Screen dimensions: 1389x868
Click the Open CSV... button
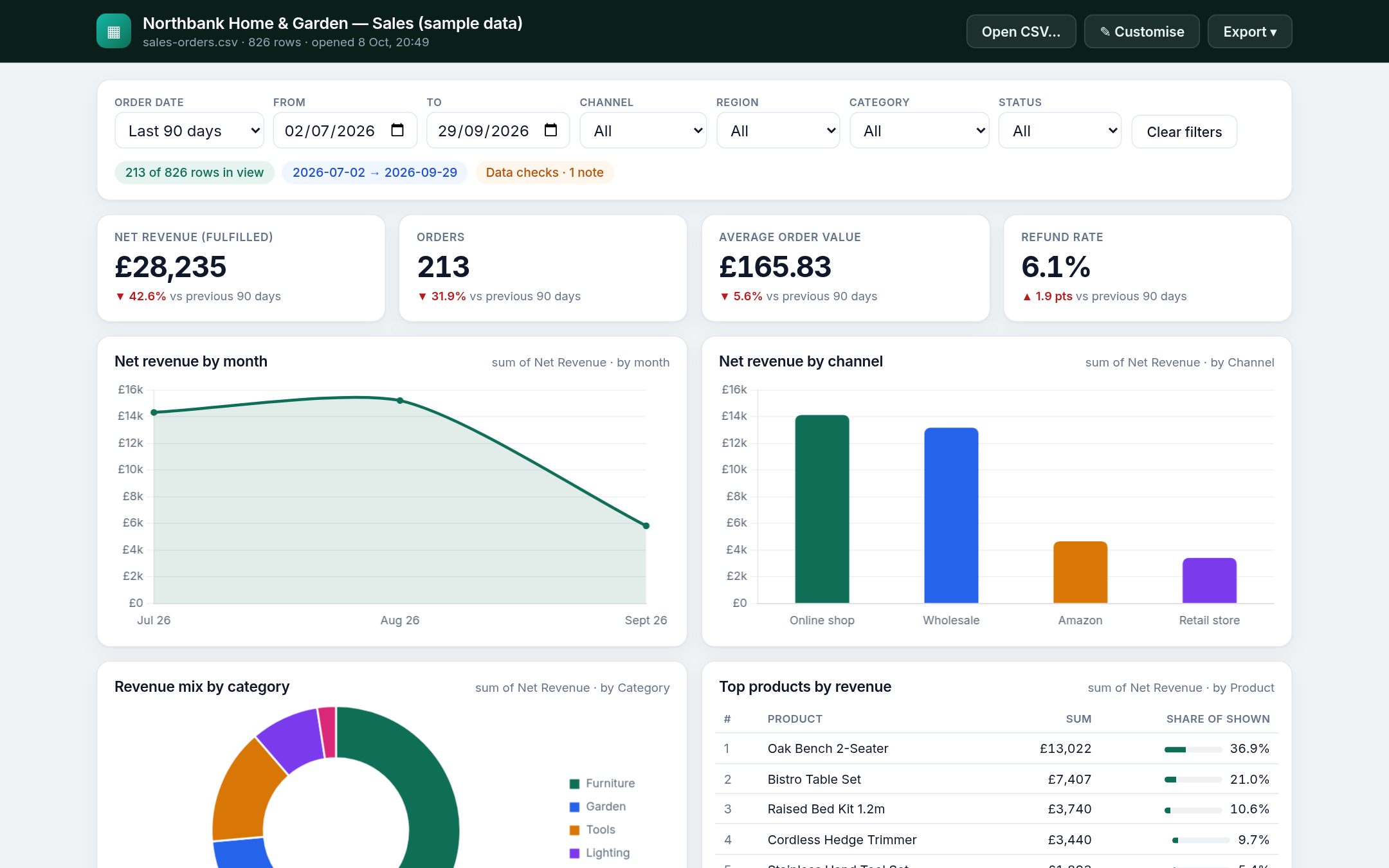point(1021,32)
